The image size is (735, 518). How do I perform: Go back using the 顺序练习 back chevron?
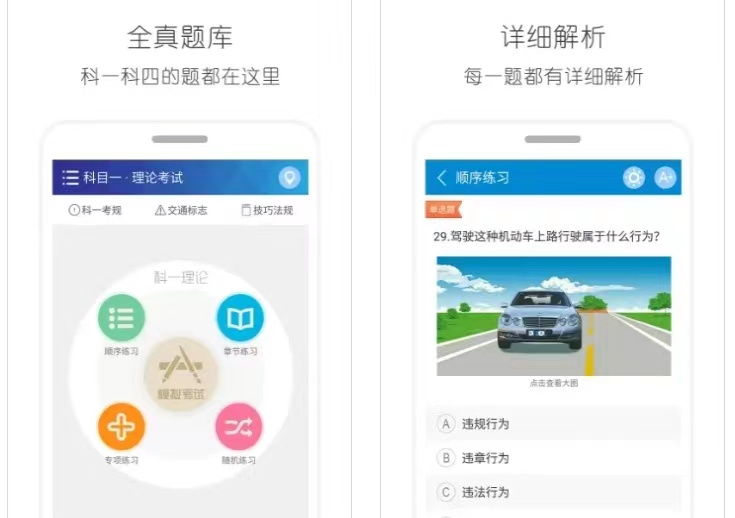coord(442,178)
